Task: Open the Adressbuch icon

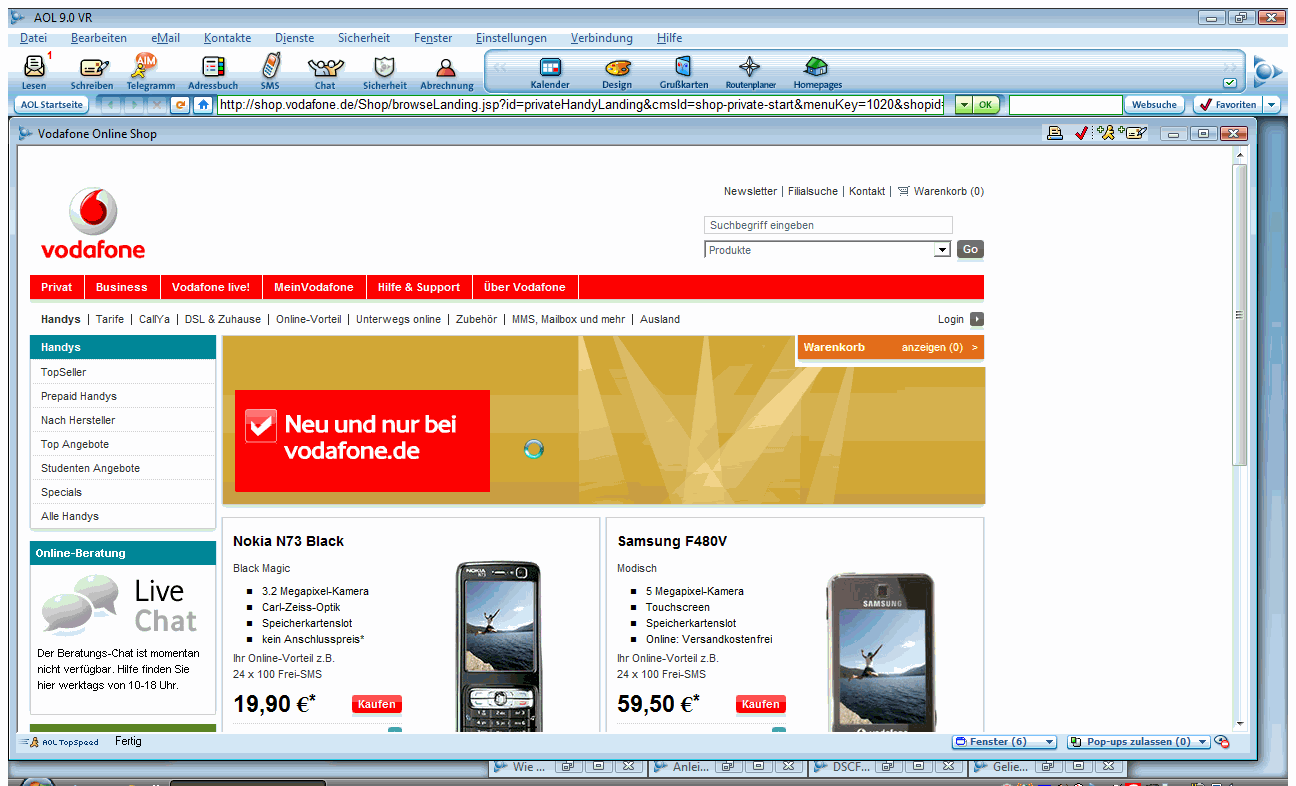Action: click(x=213, y=69)
